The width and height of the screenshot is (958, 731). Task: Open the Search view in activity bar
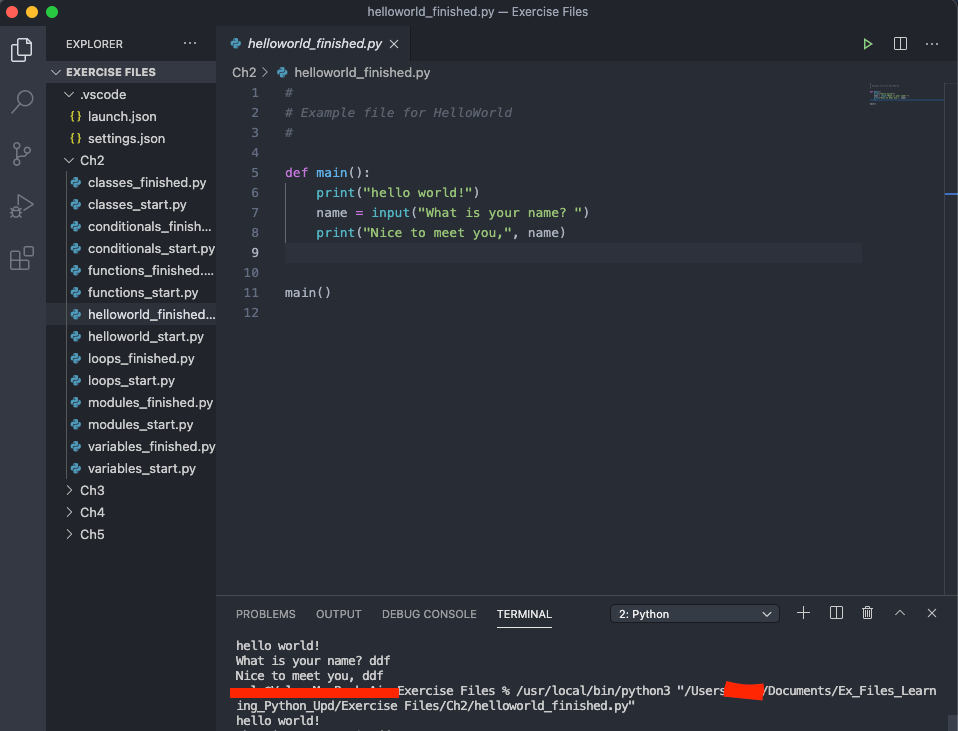coord(22,101)
